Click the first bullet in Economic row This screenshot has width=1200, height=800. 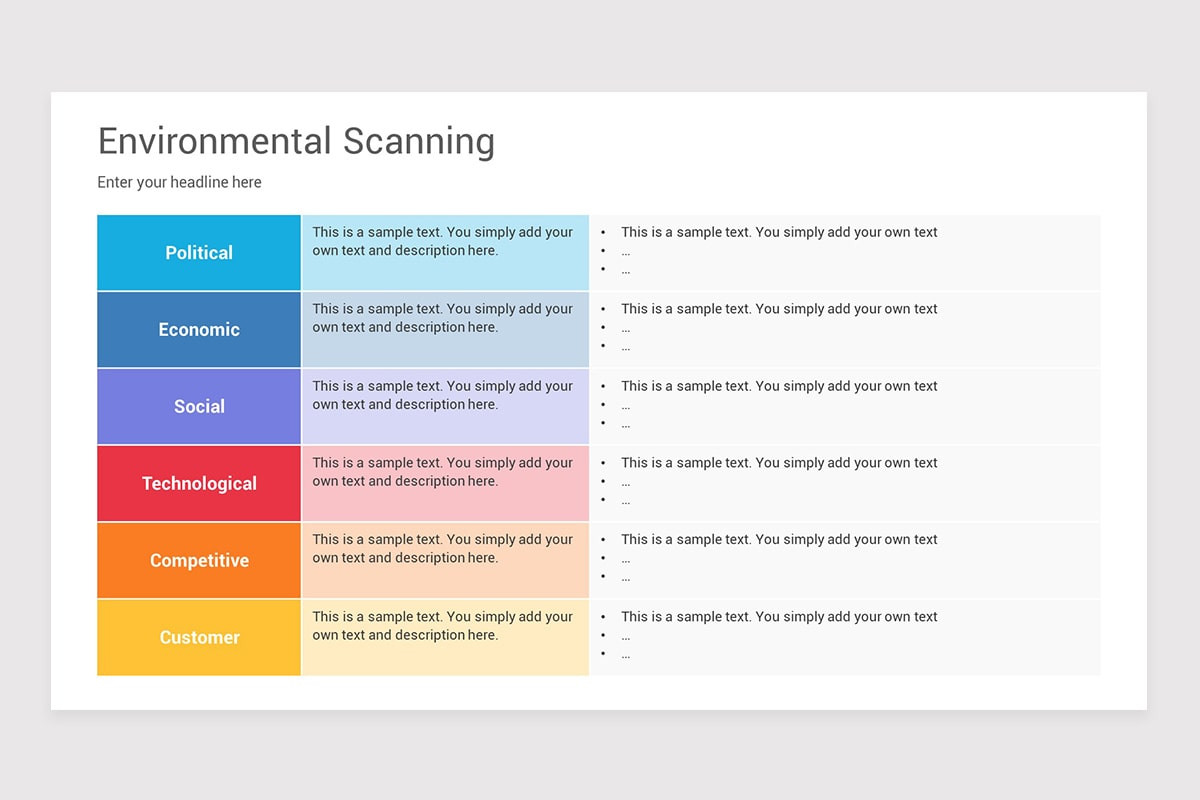(779, 309)
